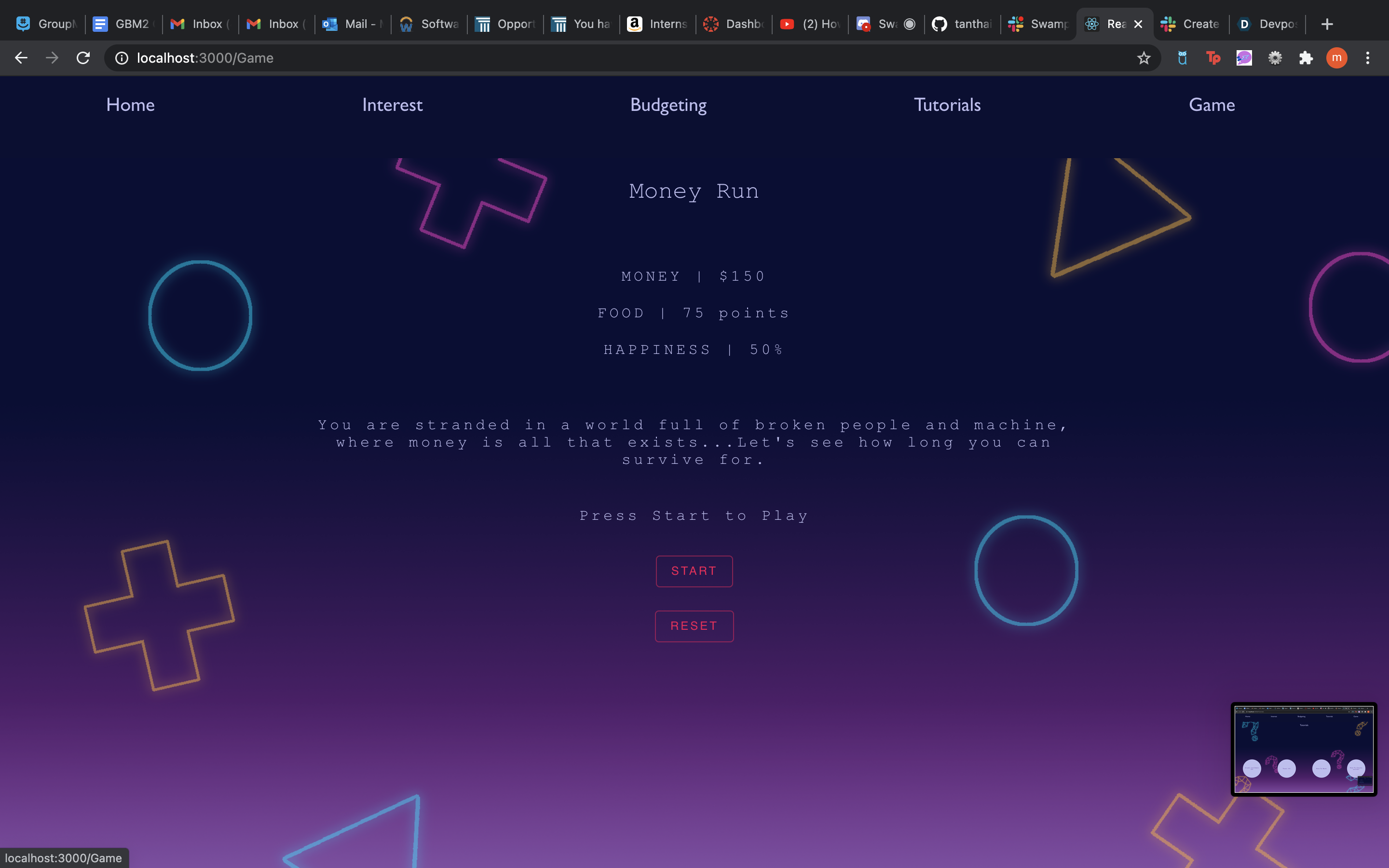Switch to the YouTube tab

(x=810, y=24)
